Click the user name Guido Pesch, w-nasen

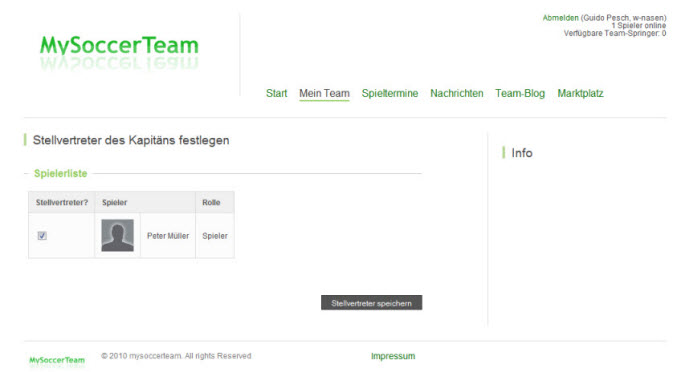[x=624, y=18]
